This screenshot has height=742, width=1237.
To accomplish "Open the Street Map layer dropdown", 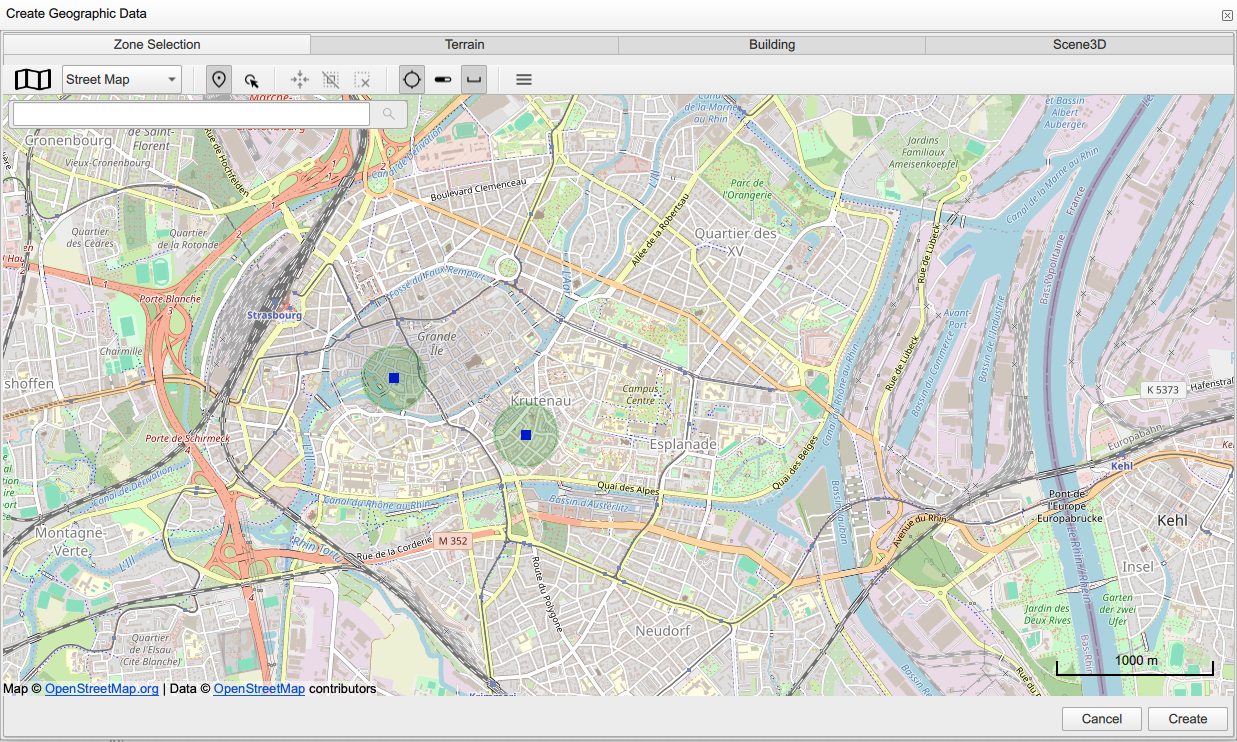I will [121, 80].
